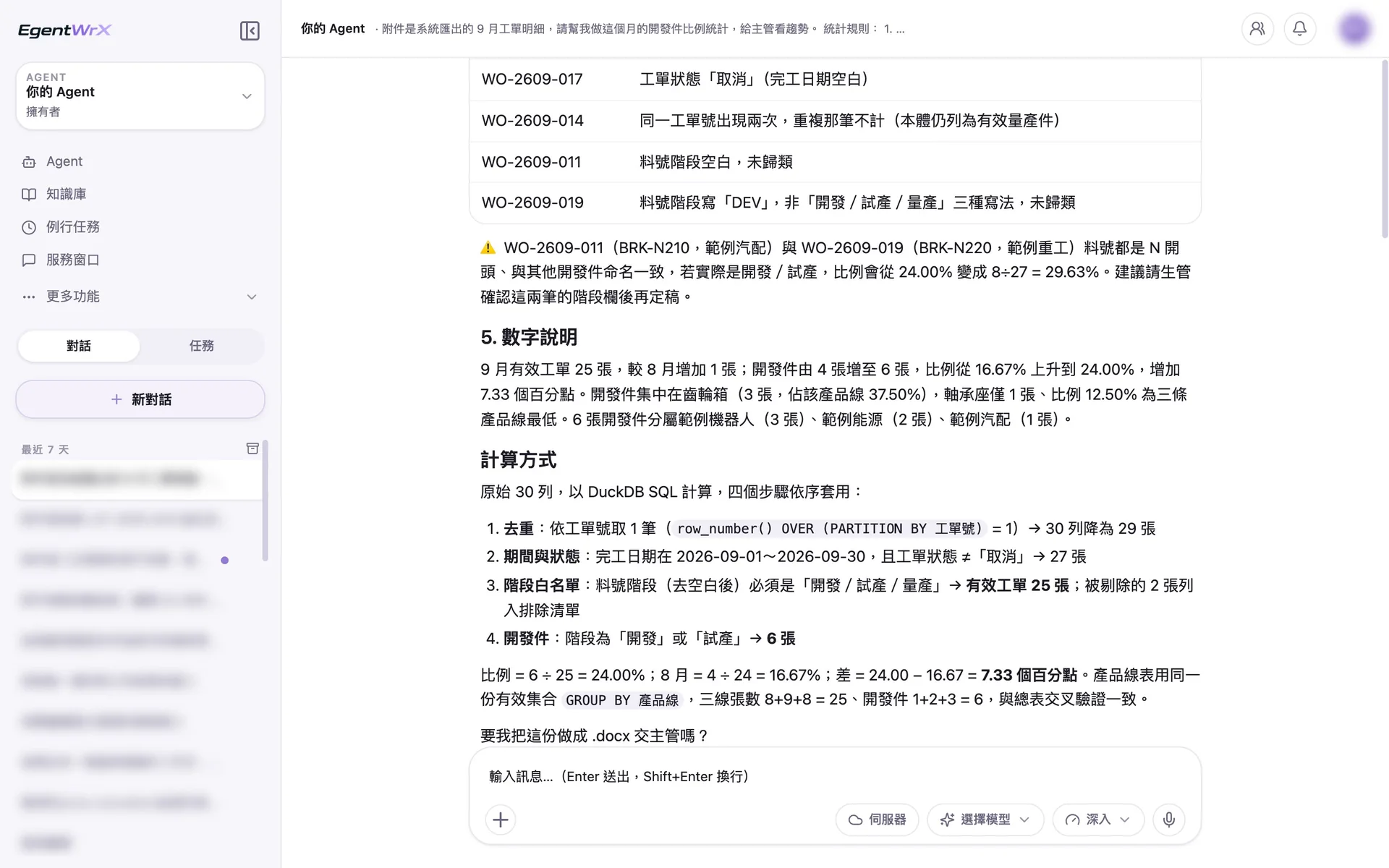Image resolution: width=1389 pixels, height=868 pixels.
Task: Click the conversation list scrollbar
Action: tap(266, 501)
